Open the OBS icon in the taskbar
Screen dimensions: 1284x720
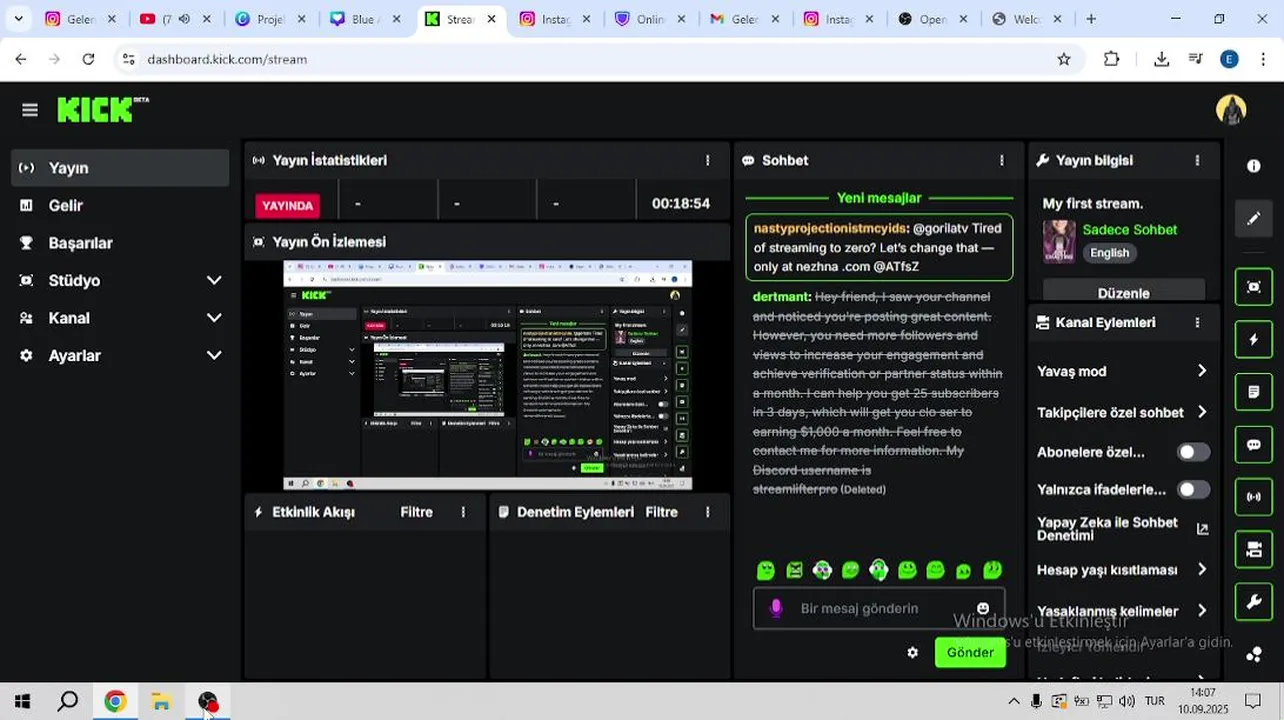click(207, 701)
